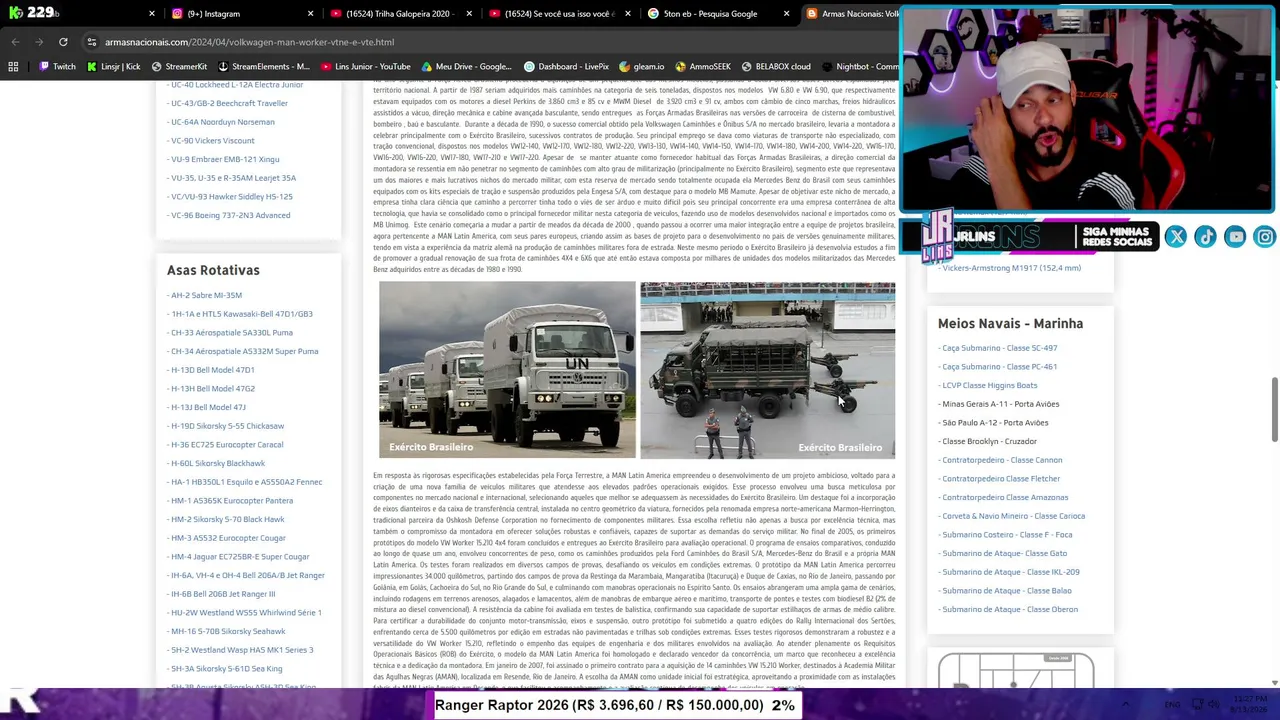Open the BELABOX cloud bookmark
The image size is (1280, 720).
[x=775, y=67]
